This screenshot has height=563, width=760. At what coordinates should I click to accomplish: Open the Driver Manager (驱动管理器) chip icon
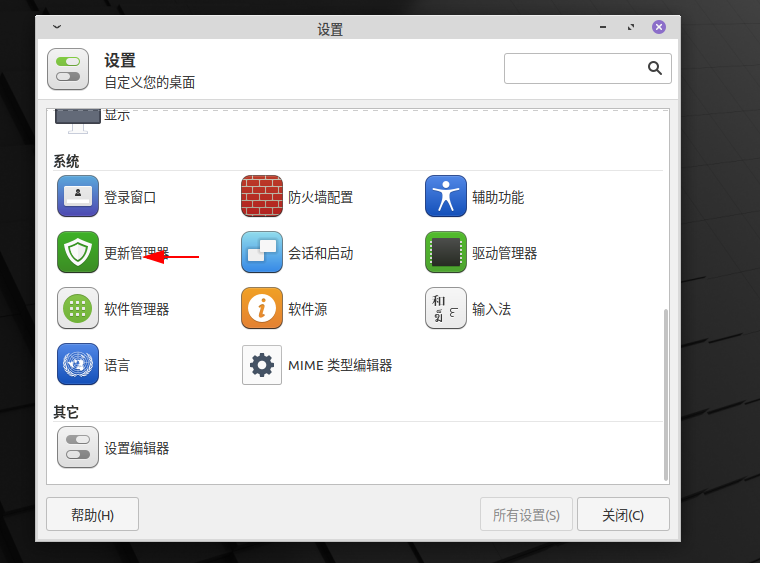(446, 253)
